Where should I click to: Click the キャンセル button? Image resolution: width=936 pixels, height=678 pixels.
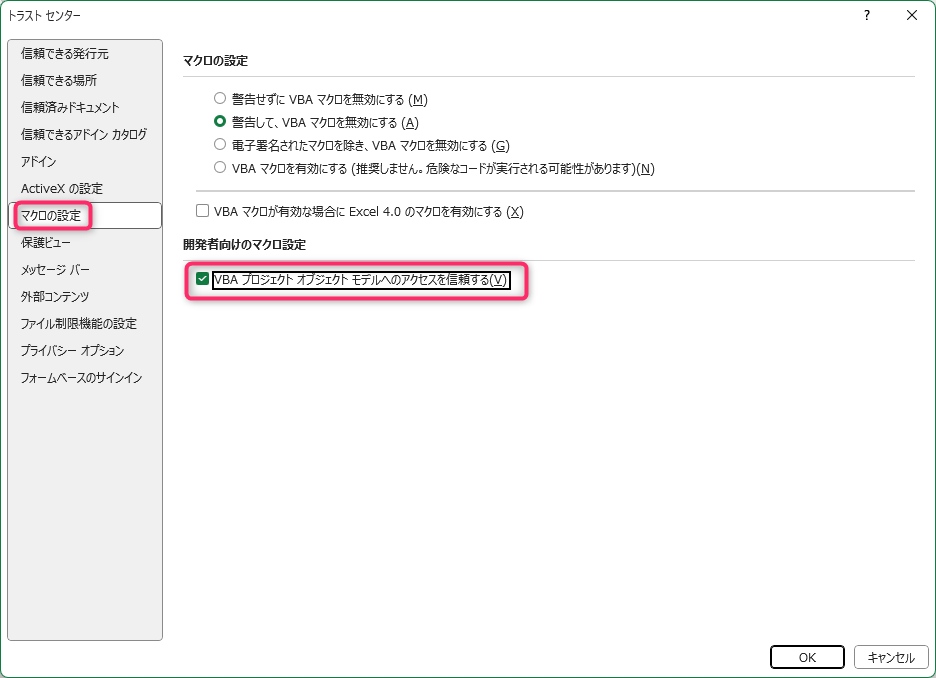[x=890, y=657]
